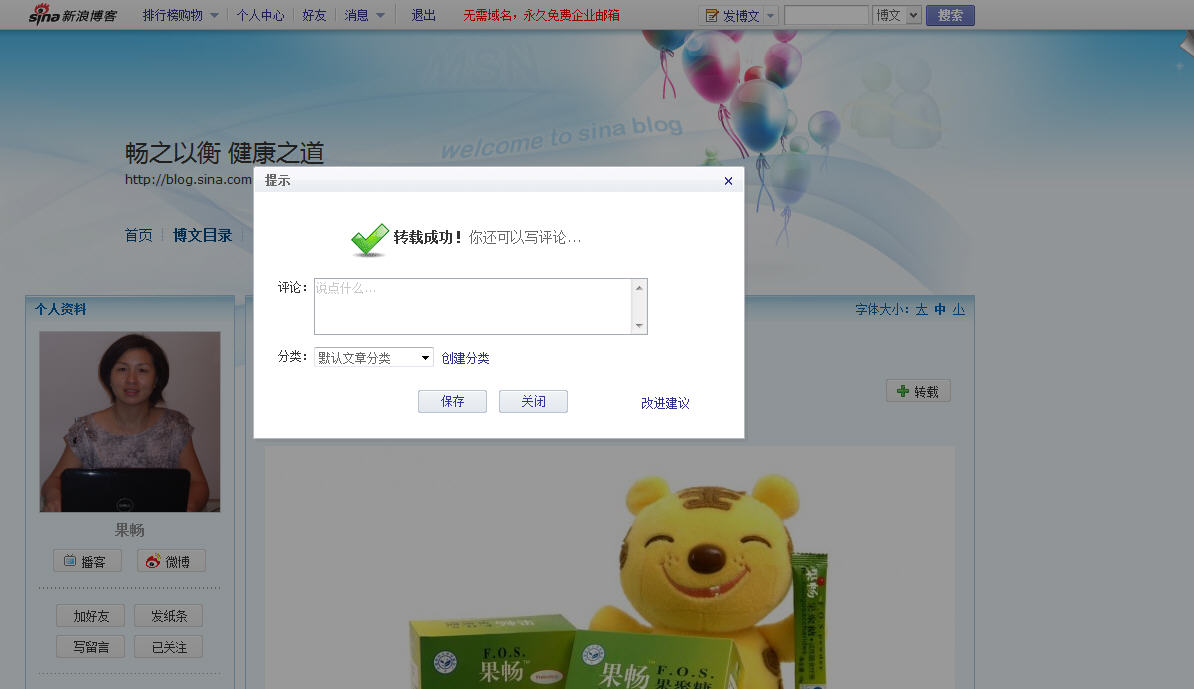Screen dimensions: 1194x689
Task: Click the 创建分类 link
Action: [465, 358]
